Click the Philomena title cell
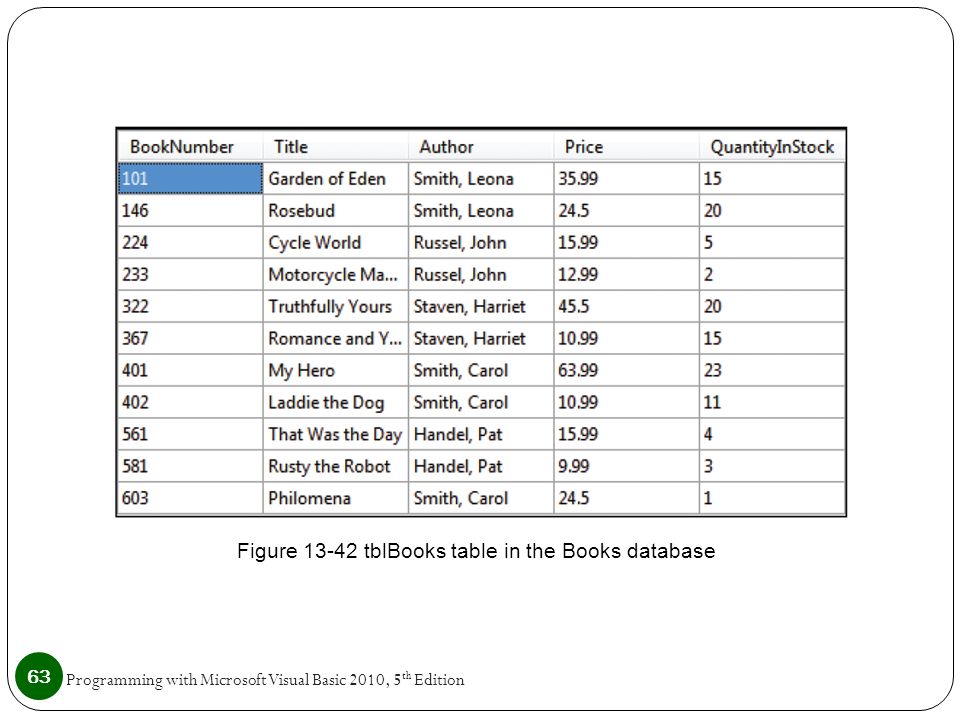Viewport: 960px width, 720px height. coord(336,498)
